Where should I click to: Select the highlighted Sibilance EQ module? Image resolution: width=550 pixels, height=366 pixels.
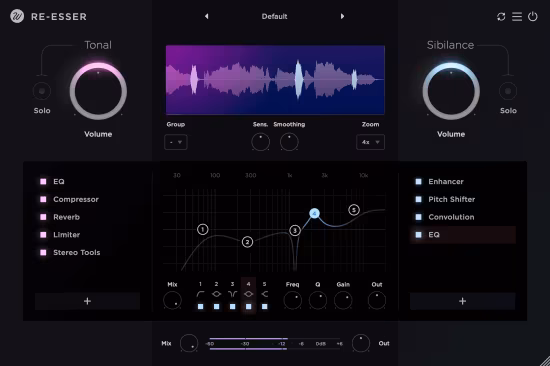pos(463,235)
